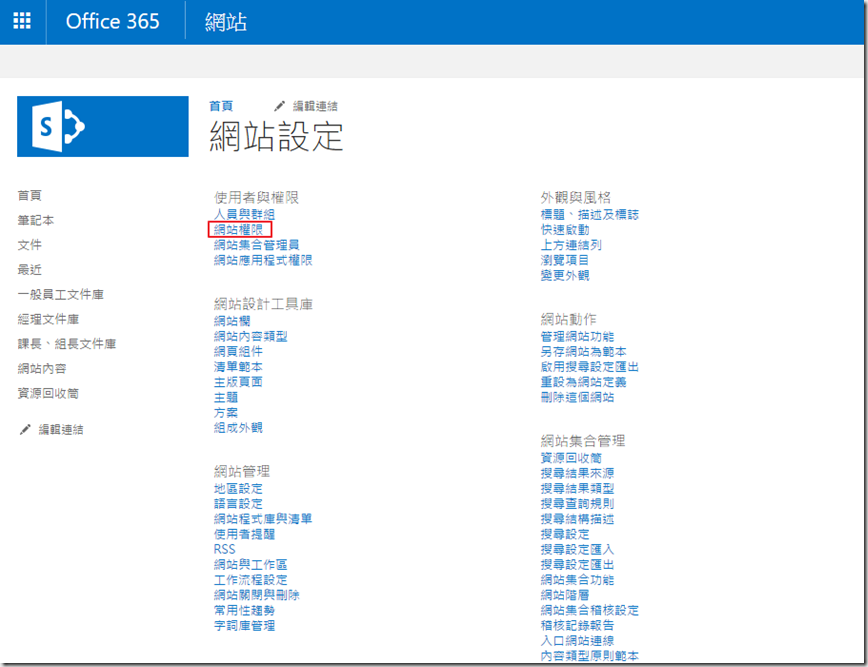
Task: Open 資源回收筒 in left navigation
Action: point(48,393)
